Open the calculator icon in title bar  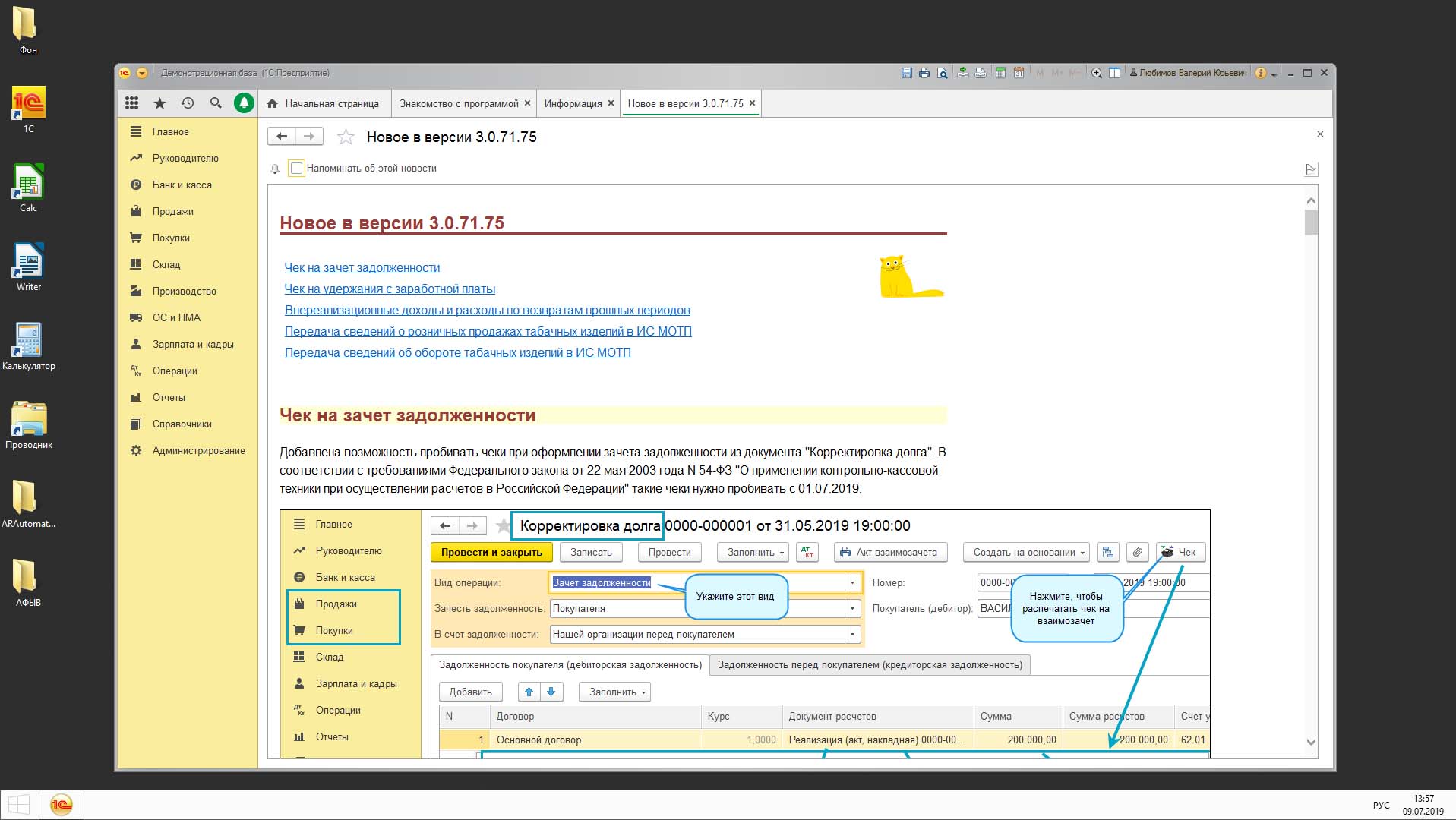pyautogui.click(x=1001, y=73)
